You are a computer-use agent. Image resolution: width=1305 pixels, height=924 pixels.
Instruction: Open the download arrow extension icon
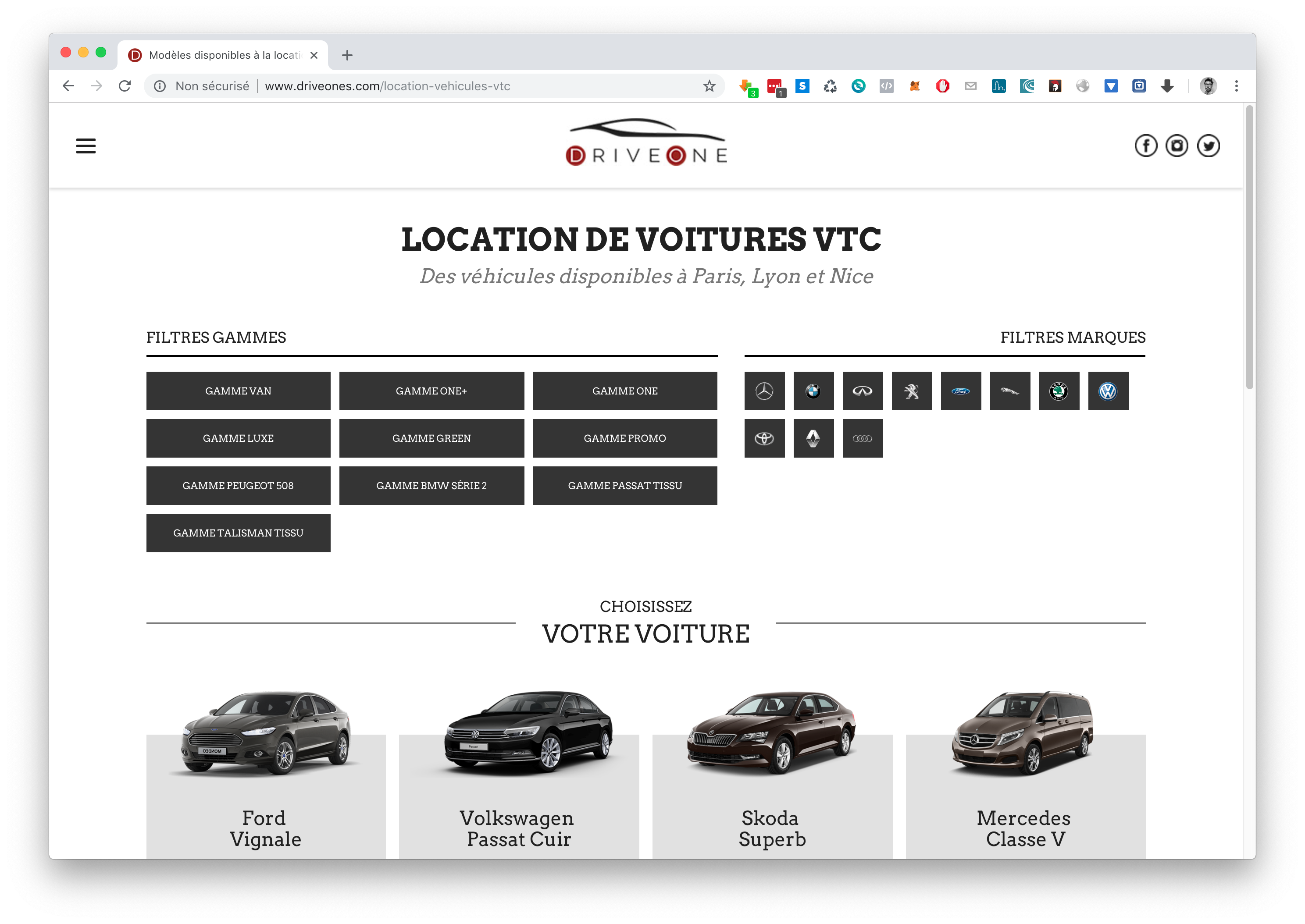point(1167,86)
